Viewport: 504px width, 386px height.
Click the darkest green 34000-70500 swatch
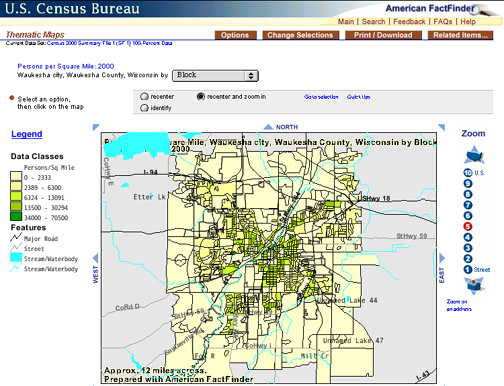pos(16,217)
